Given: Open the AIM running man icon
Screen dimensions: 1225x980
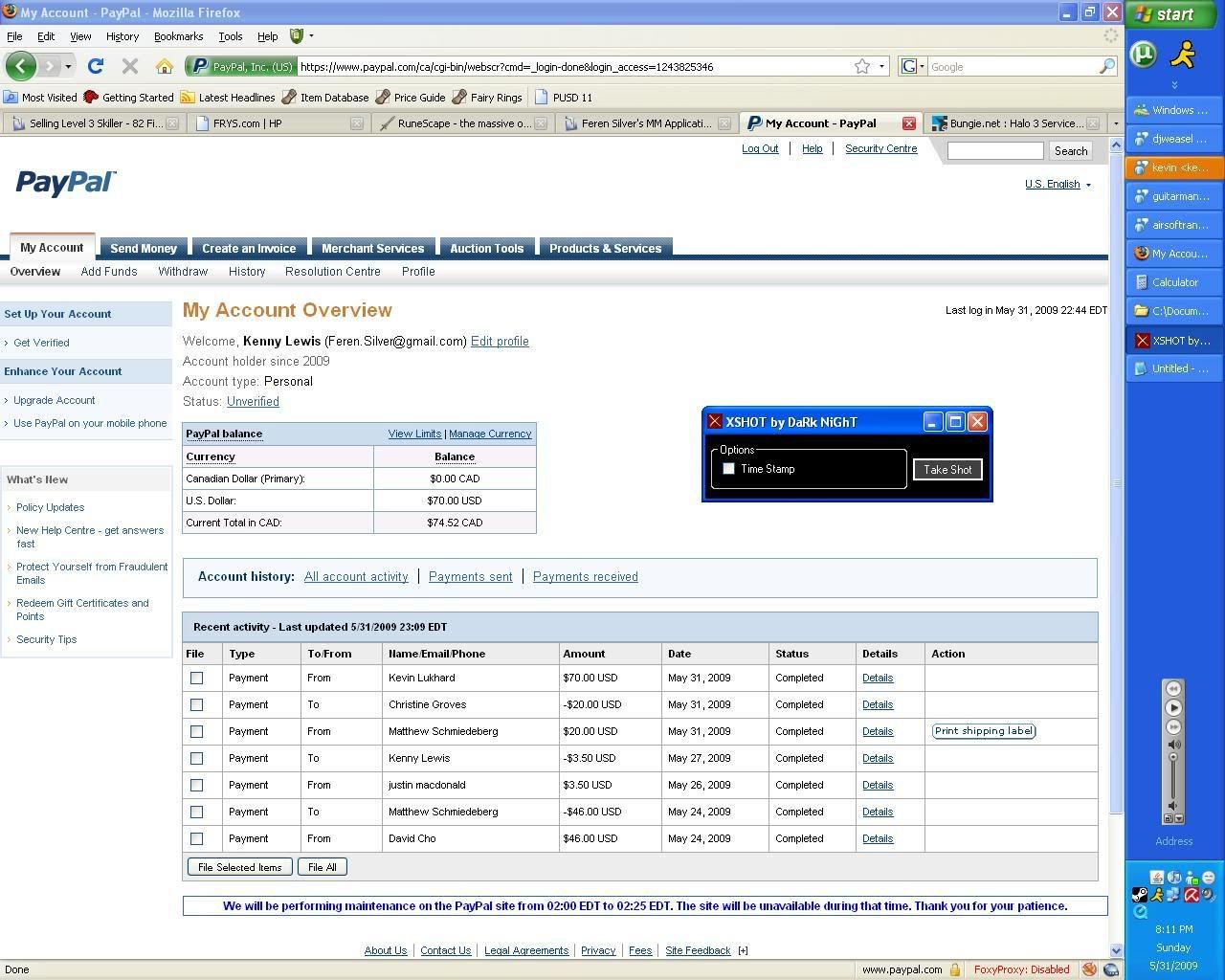Looking at the screenshot, I should pos(1184,55).
